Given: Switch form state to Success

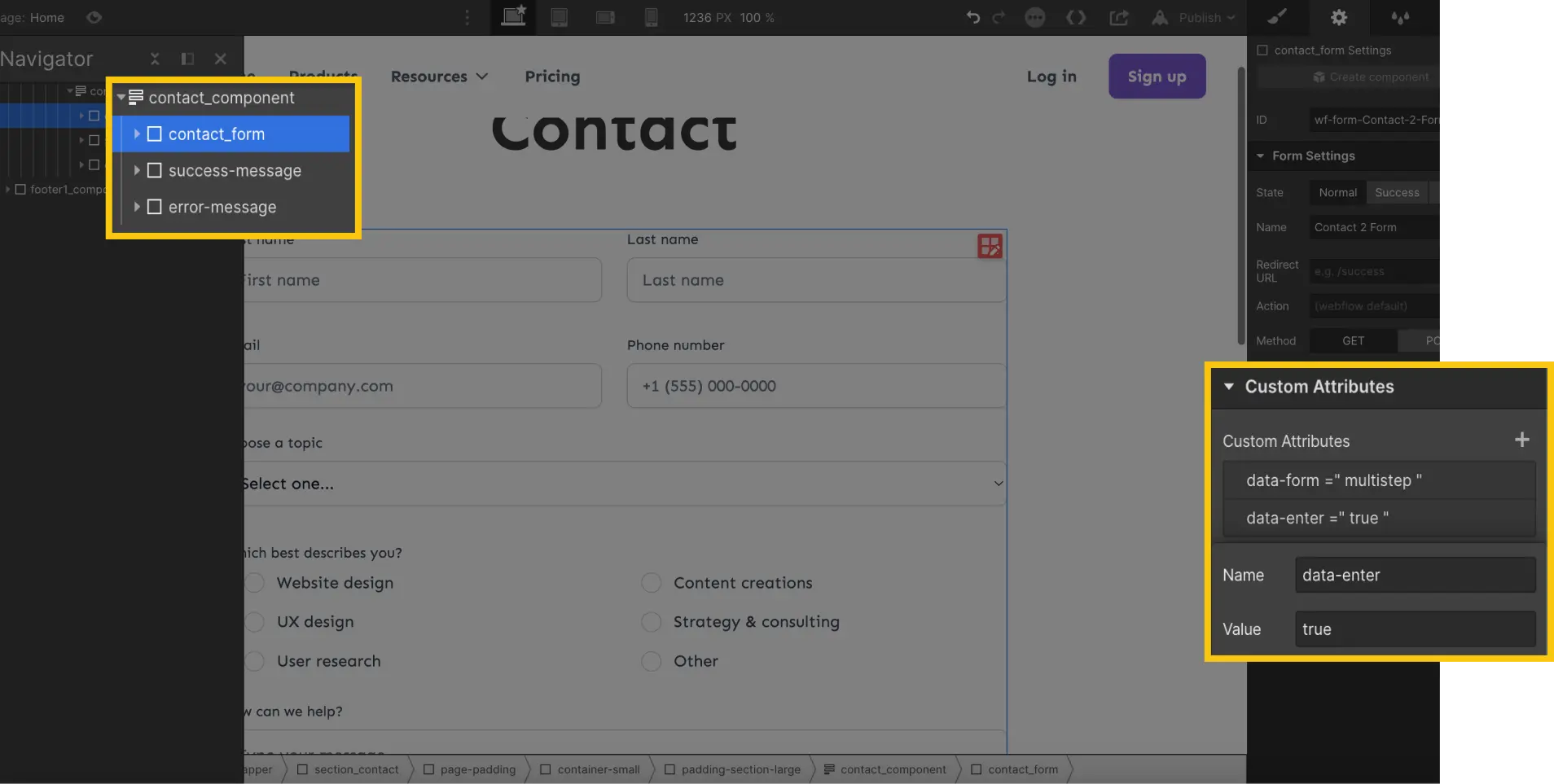Looking at the screenshot, I should [x=1398, y=192].
